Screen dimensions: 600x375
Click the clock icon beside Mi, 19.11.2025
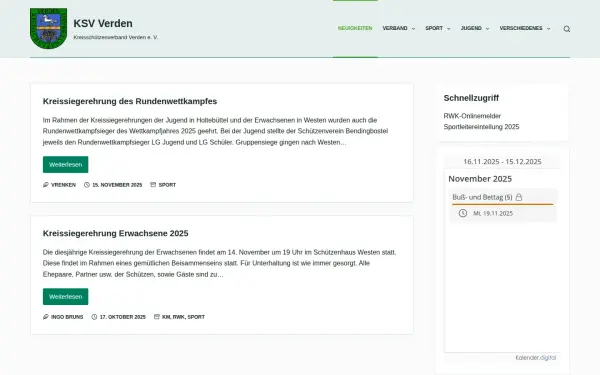463,213
